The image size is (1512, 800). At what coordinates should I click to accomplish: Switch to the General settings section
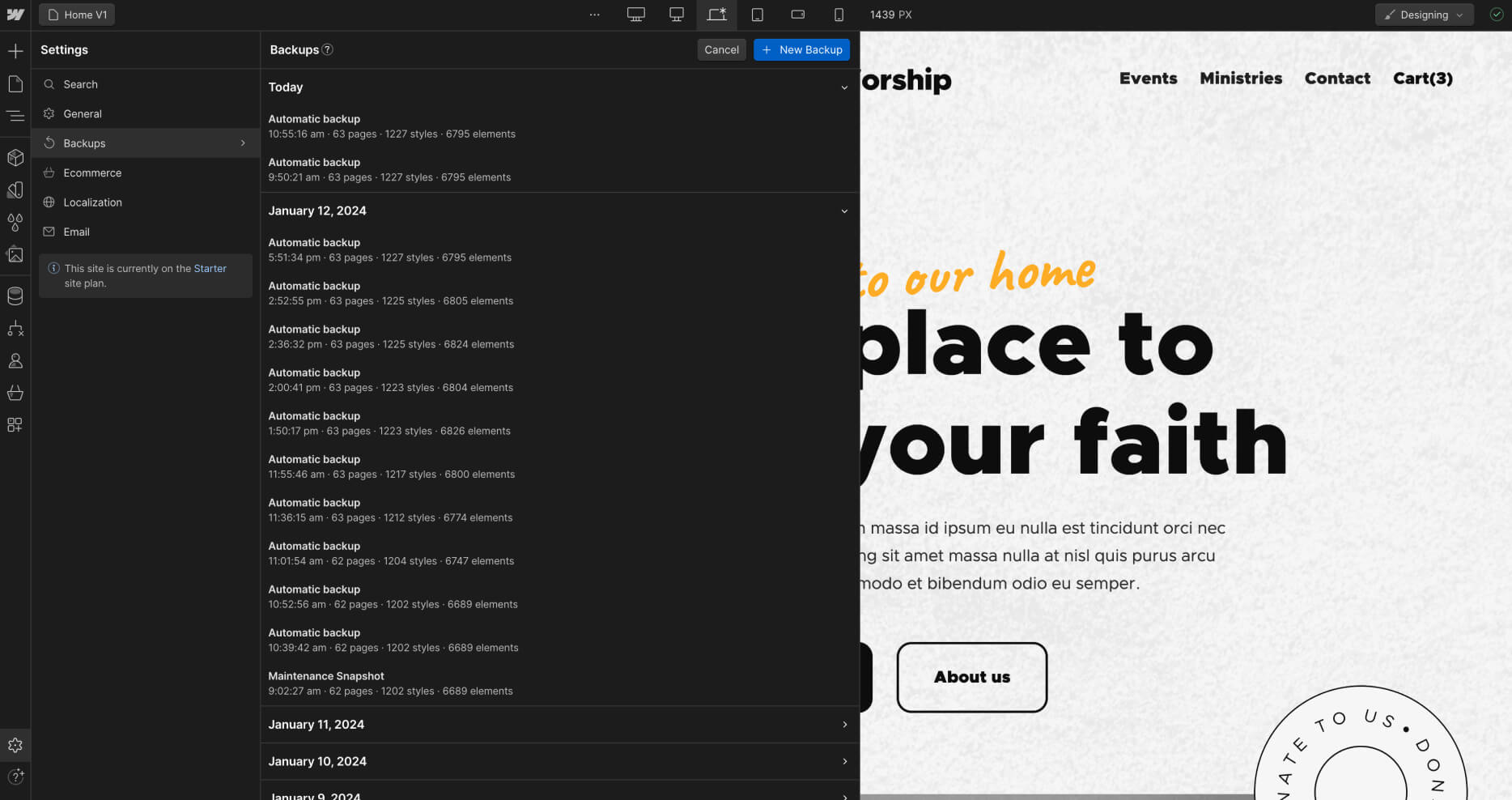tap(83, 113)
